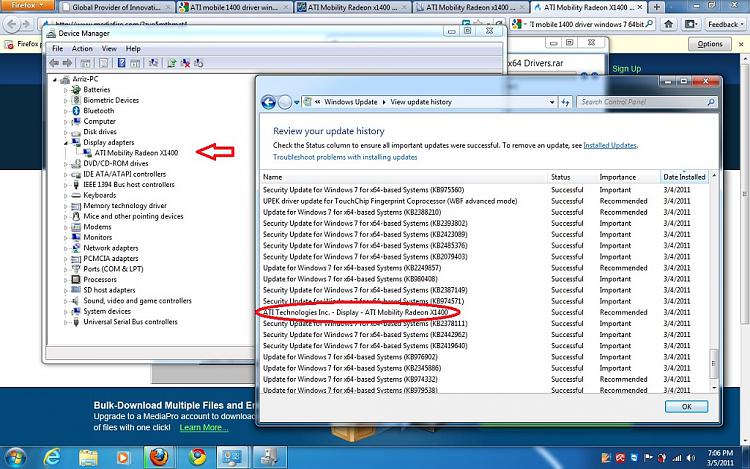The width and height of the screenshot is (750, 469).
Task: Click network signal icon in system tray
Action: [676, 458]
